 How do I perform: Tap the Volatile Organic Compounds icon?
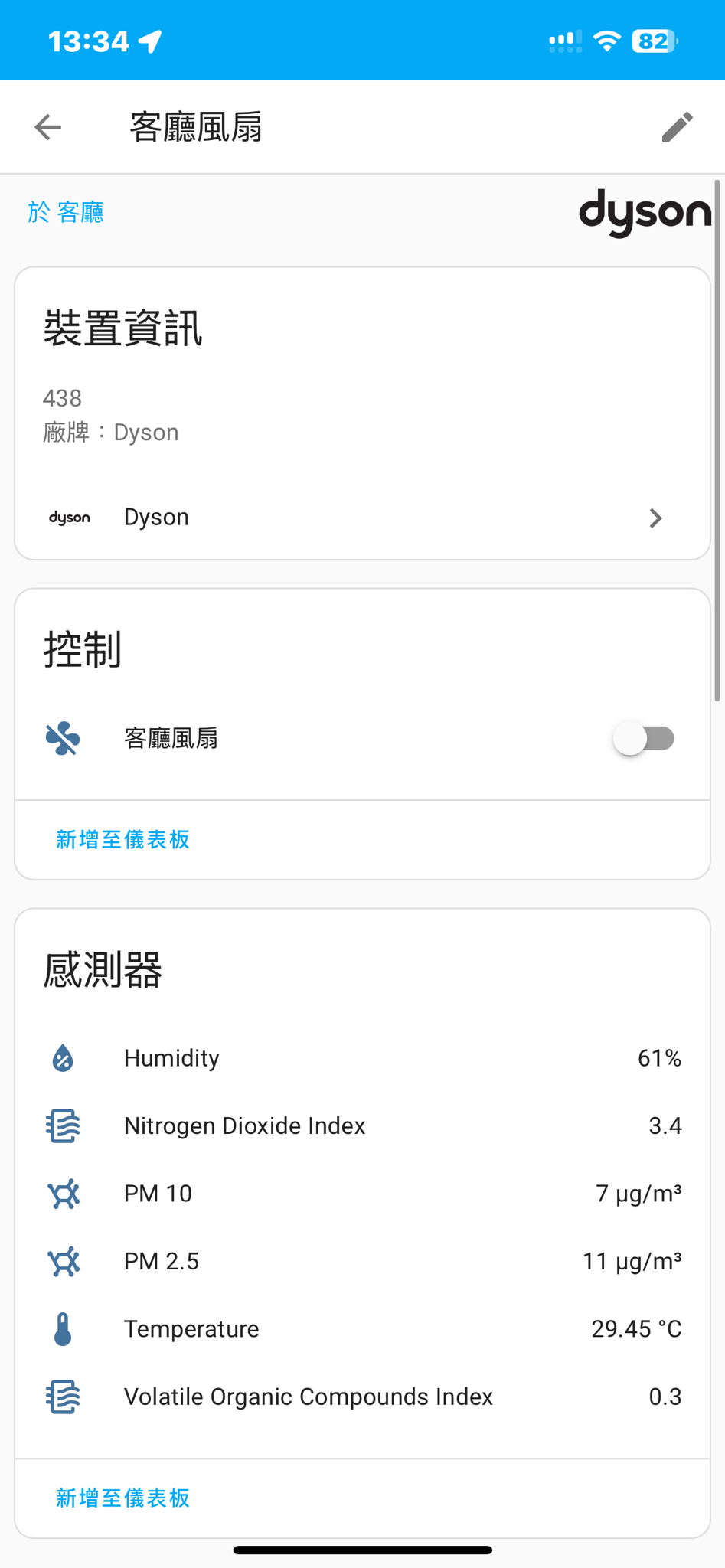pyautogui.click(x=63, y=1397)
